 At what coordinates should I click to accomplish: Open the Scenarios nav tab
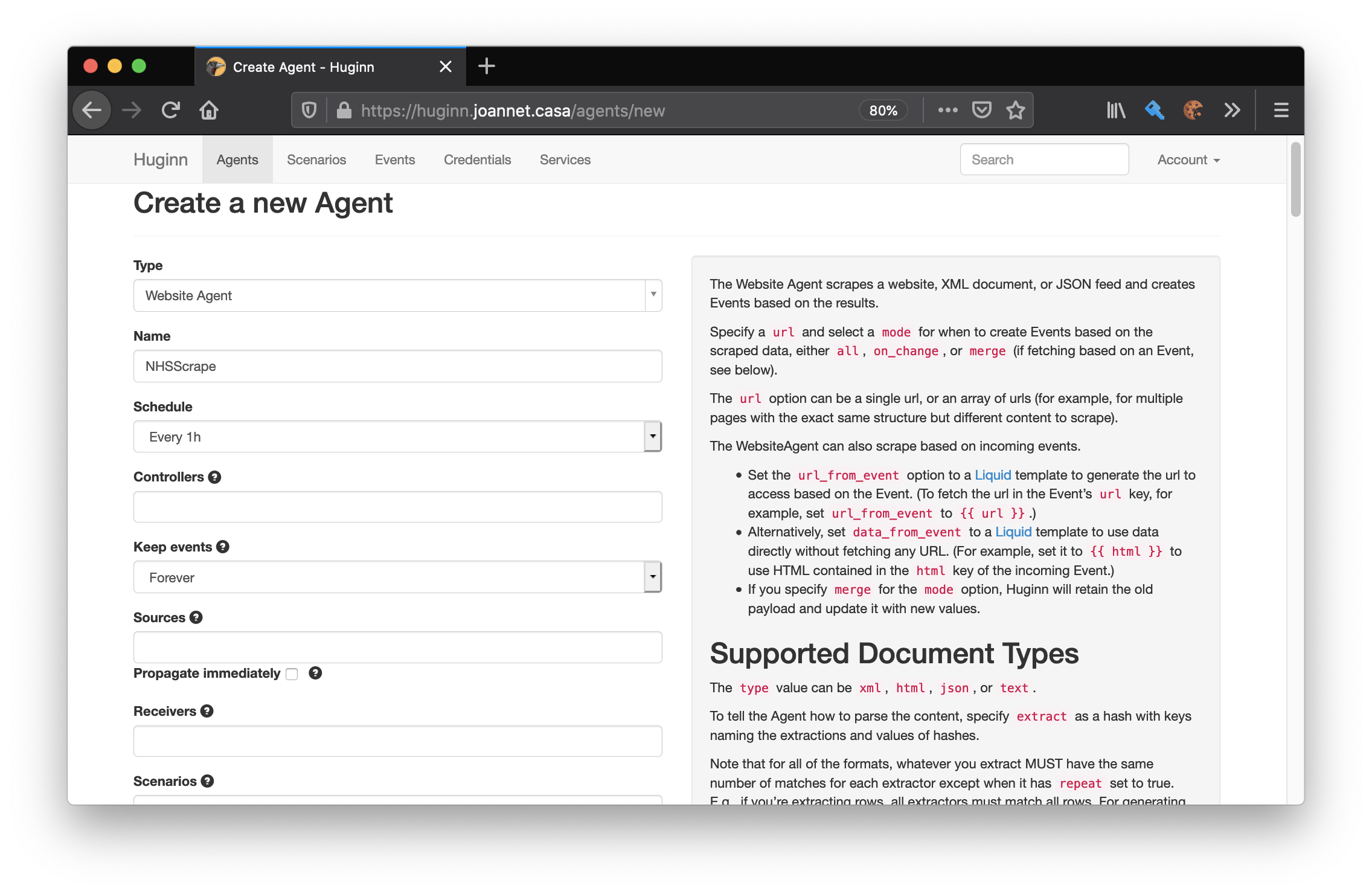[x=316, y=159]
